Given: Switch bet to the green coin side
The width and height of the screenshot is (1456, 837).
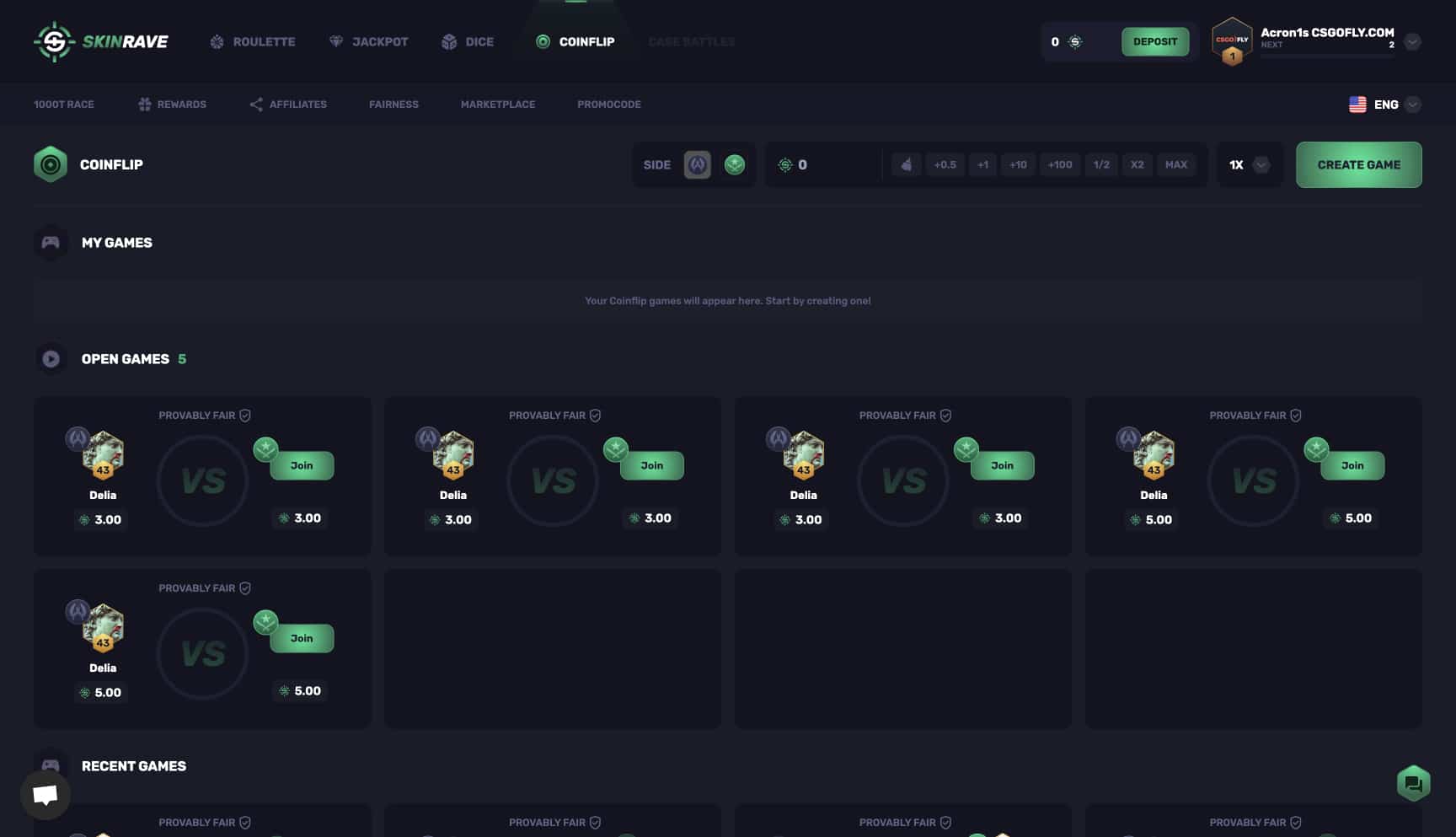Looking at the screenshot, I should 734,165.
